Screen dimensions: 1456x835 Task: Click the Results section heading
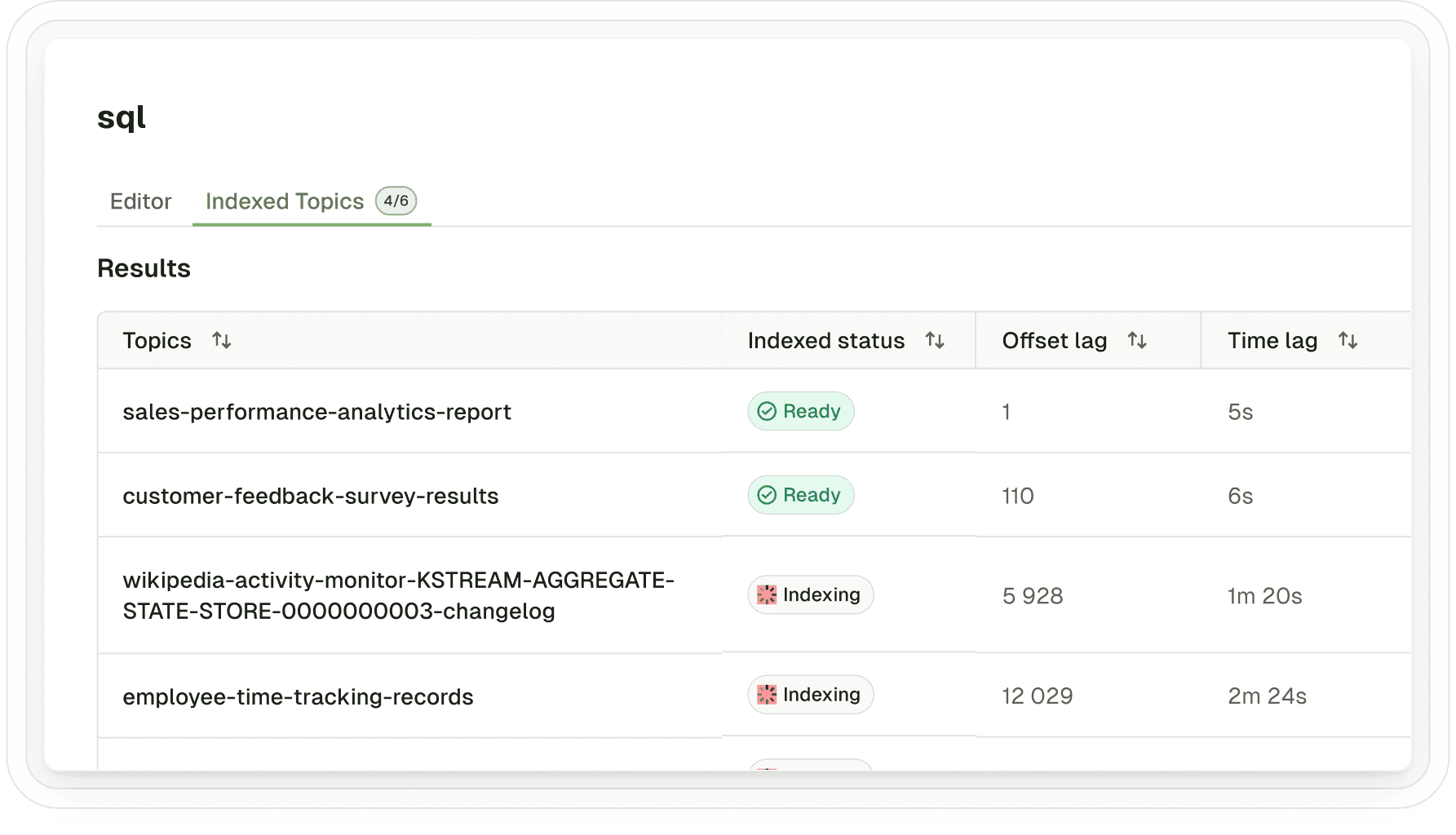click(x=144, y=267)
